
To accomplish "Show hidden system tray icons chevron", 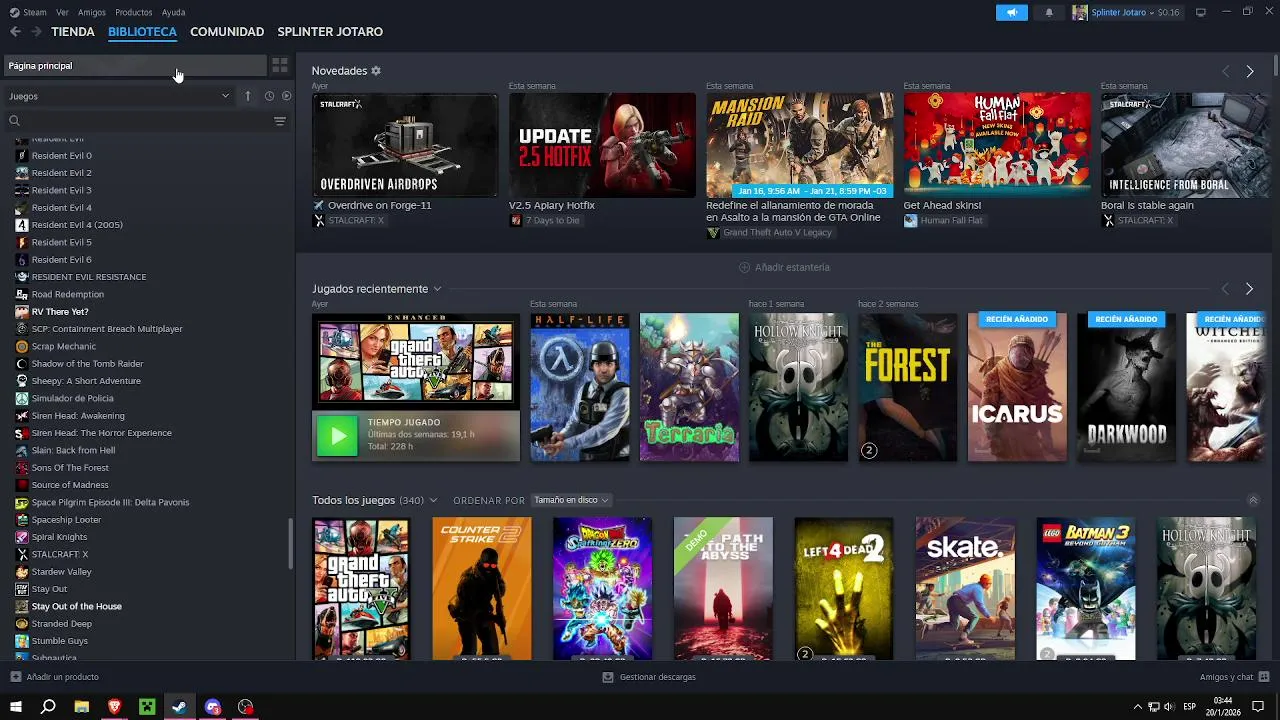I will pos(1137,707).
